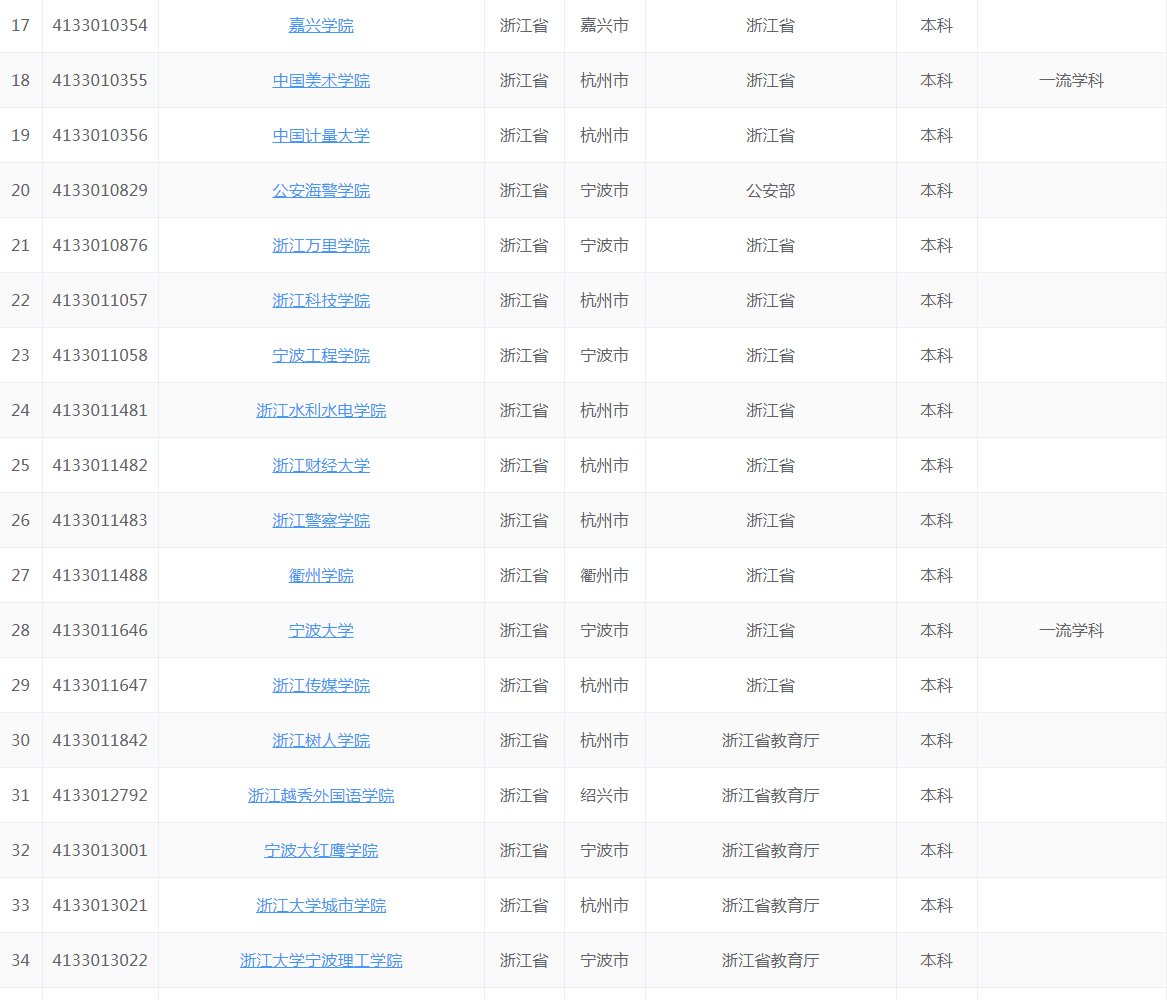Image resolution: width=1167 pixels, height=1000 pixels.
Task: Click 宁波市 in the 公安海警学院 row
Action: (604, 190)
